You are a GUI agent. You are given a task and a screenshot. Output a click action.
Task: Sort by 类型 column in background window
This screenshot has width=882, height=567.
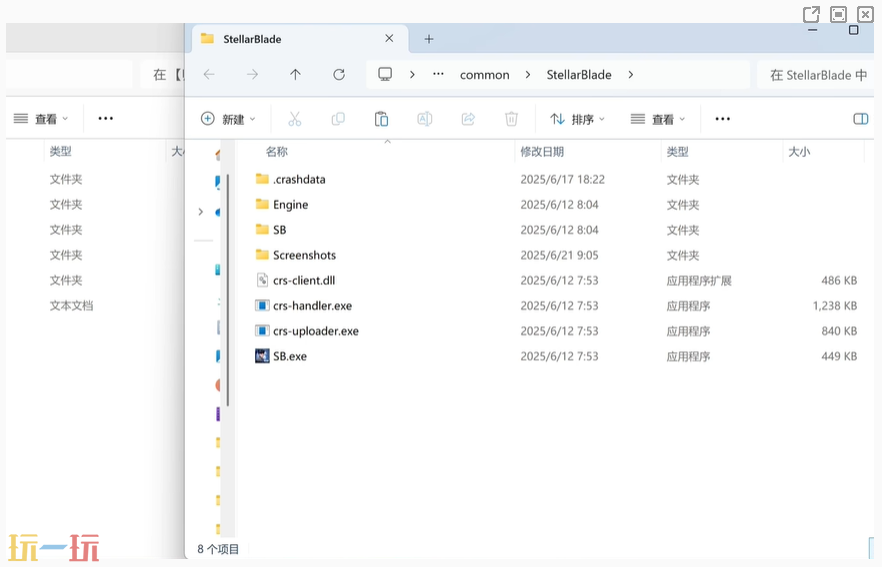point(60,151)
